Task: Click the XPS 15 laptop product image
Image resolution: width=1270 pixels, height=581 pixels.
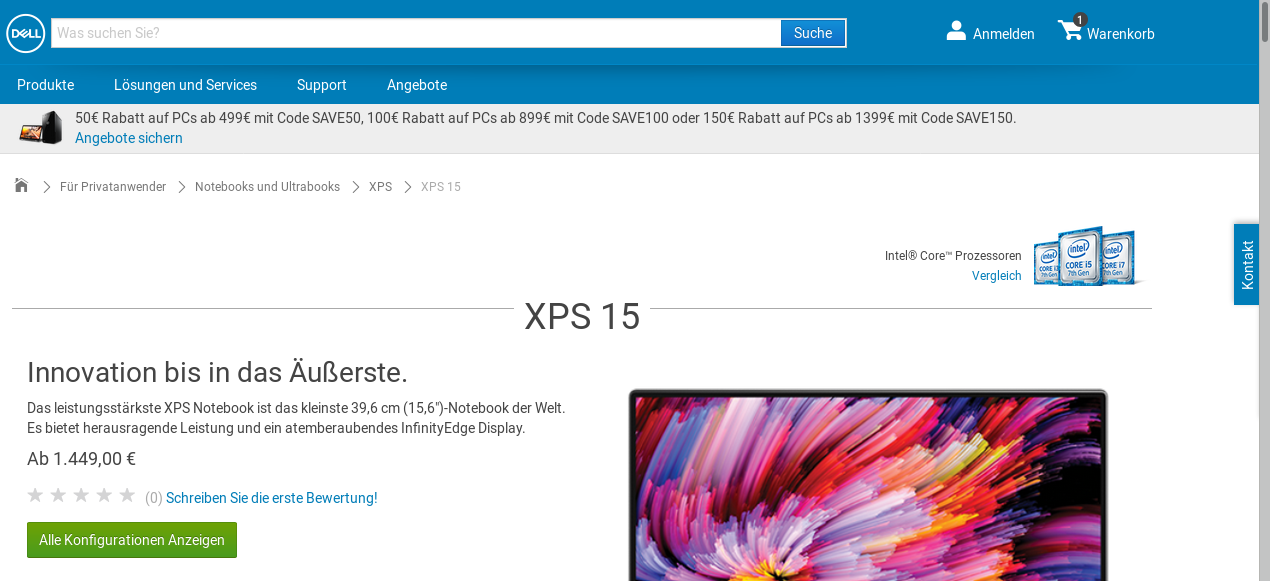Action: pos(868,485)
